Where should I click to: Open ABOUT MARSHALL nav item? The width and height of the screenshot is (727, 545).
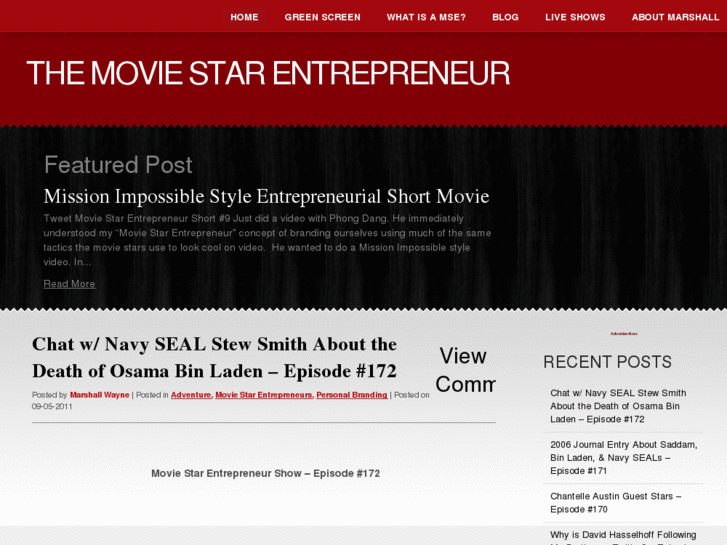coord(675,17)
